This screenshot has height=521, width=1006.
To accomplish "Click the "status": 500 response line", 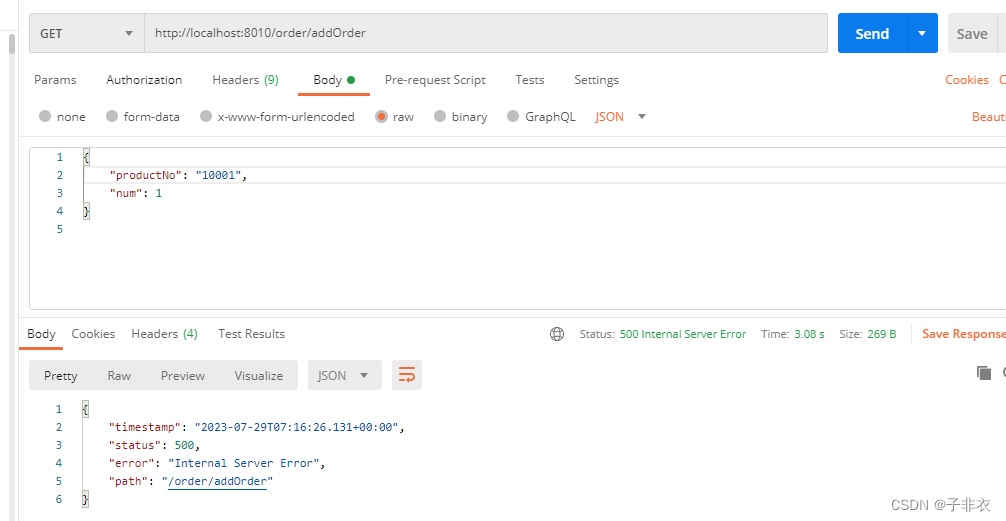I will click(x=154, y=445).
